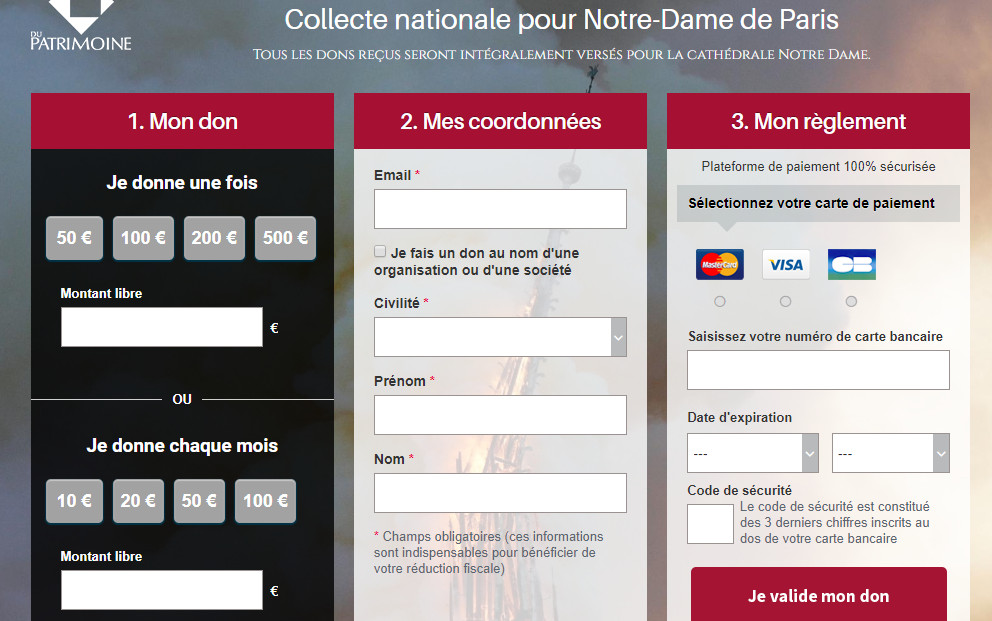Click the Fondation du Patrimoine logo

pos(80,25)
